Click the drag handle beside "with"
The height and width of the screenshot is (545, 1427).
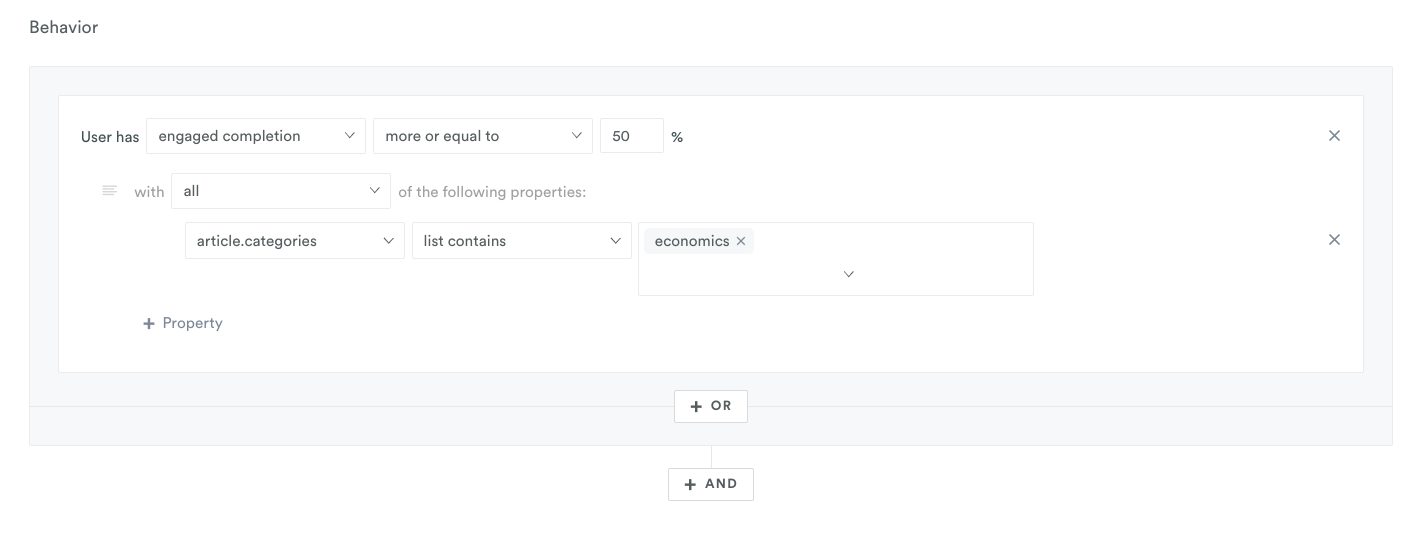pyautogui.click(x=110, y=190)
